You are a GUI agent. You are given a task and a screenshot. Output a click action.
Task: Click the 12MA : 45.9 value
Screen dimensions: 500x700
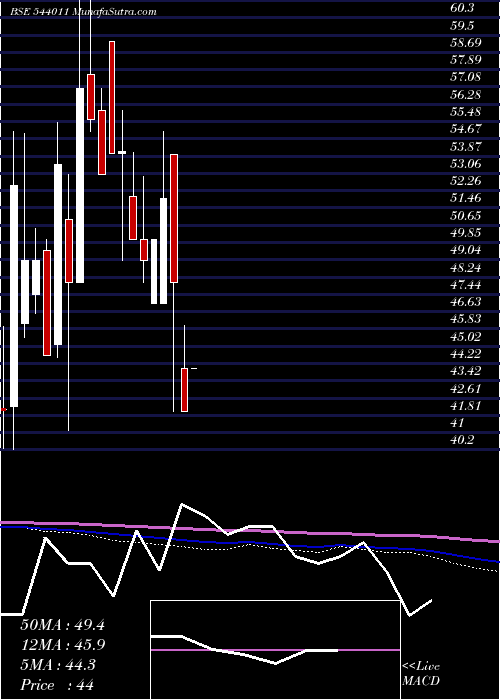62,645
